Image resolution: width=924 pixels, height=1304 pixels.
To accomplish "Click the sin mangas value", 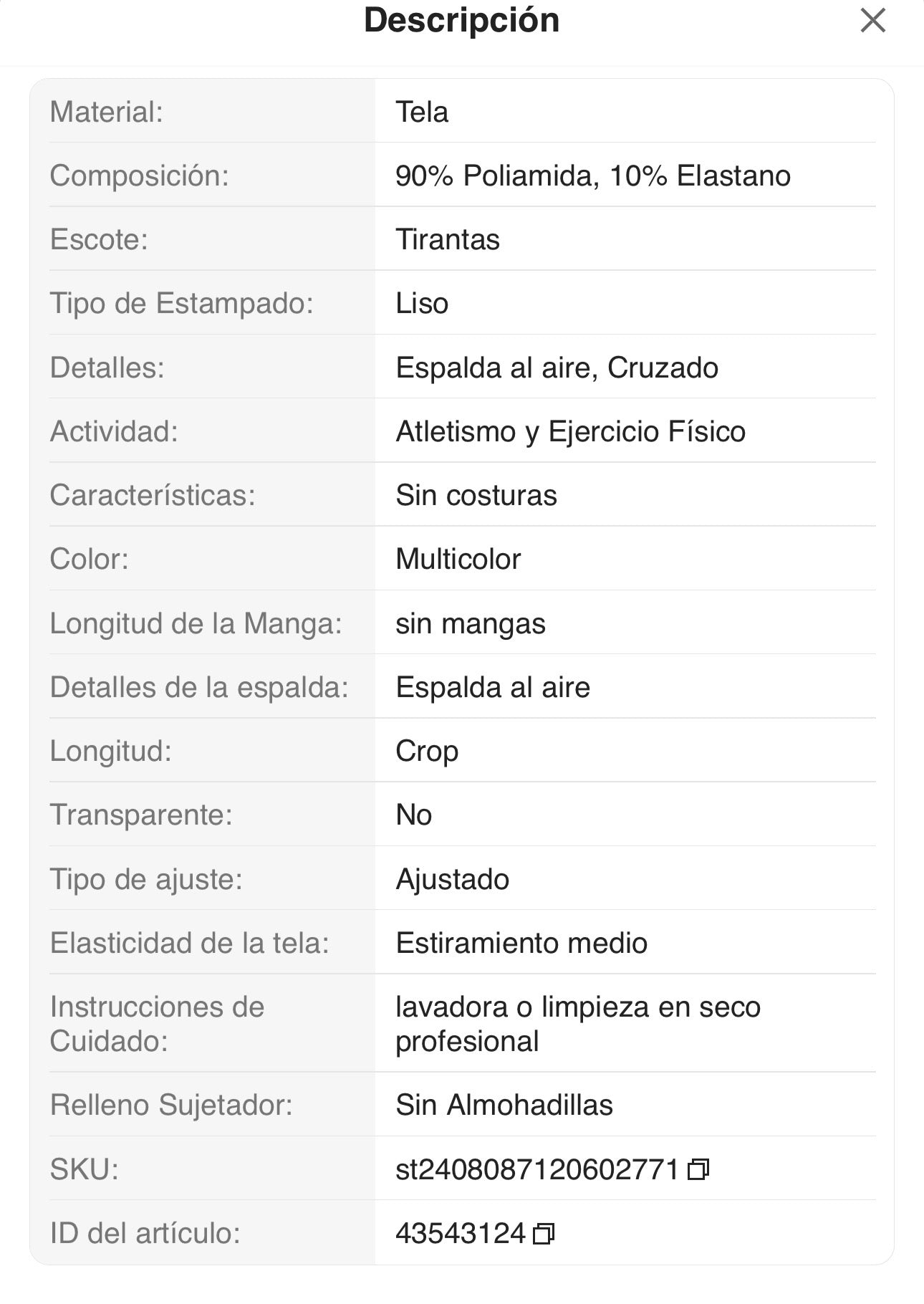I will point(470,624).
